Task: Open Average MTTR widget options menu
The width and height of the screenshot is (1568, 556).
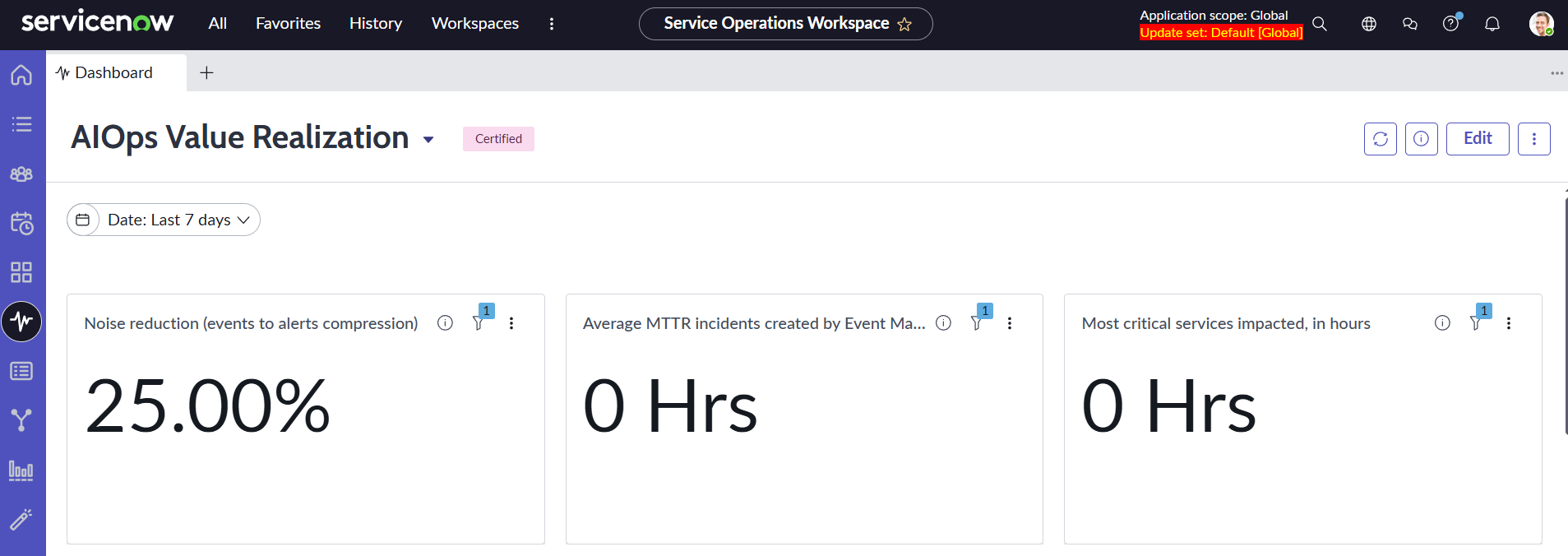Action: point(1010,323)
